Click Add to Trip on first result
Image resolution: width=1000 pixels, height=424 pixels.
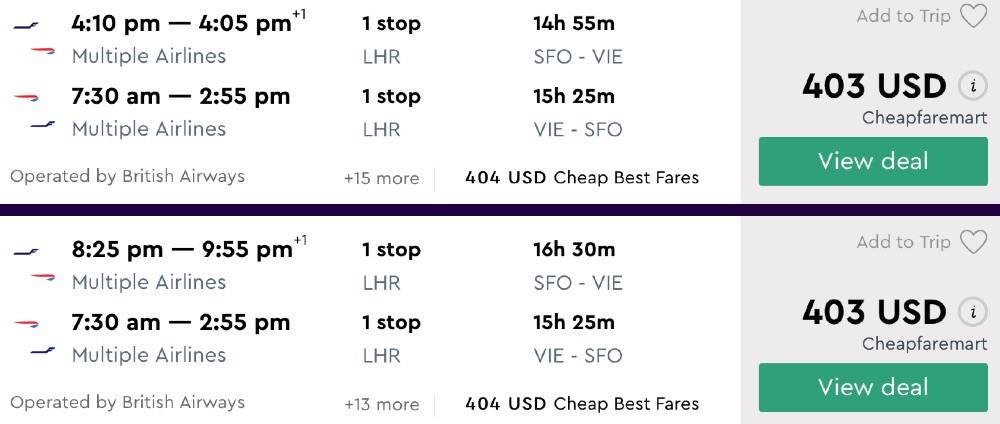click(x=903, y=16)
